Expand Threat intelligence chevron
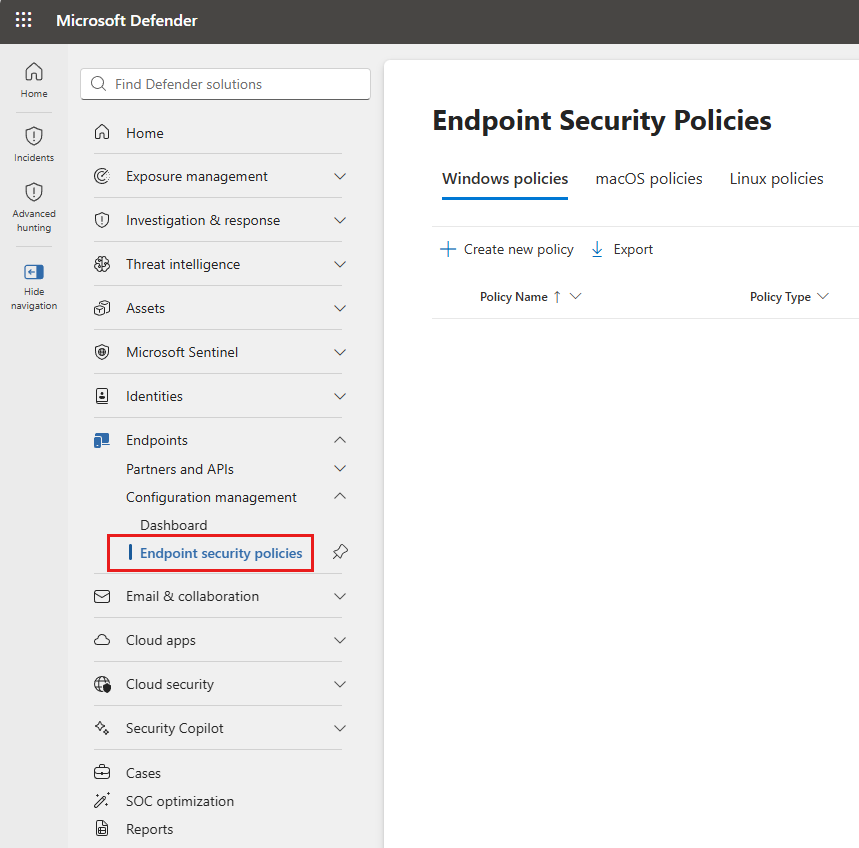Image resolution: width=859 pixels, height=848 pixels. click(340, 264)
